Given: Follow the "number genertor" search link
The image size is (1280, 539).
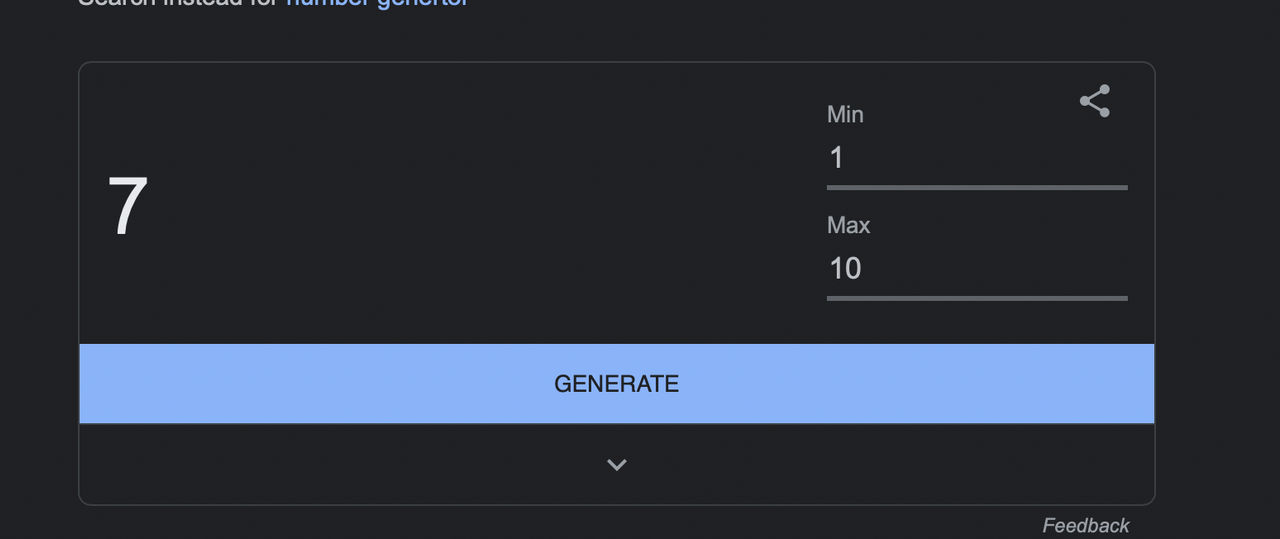Looking at the screenshot, I should (377, 3).
